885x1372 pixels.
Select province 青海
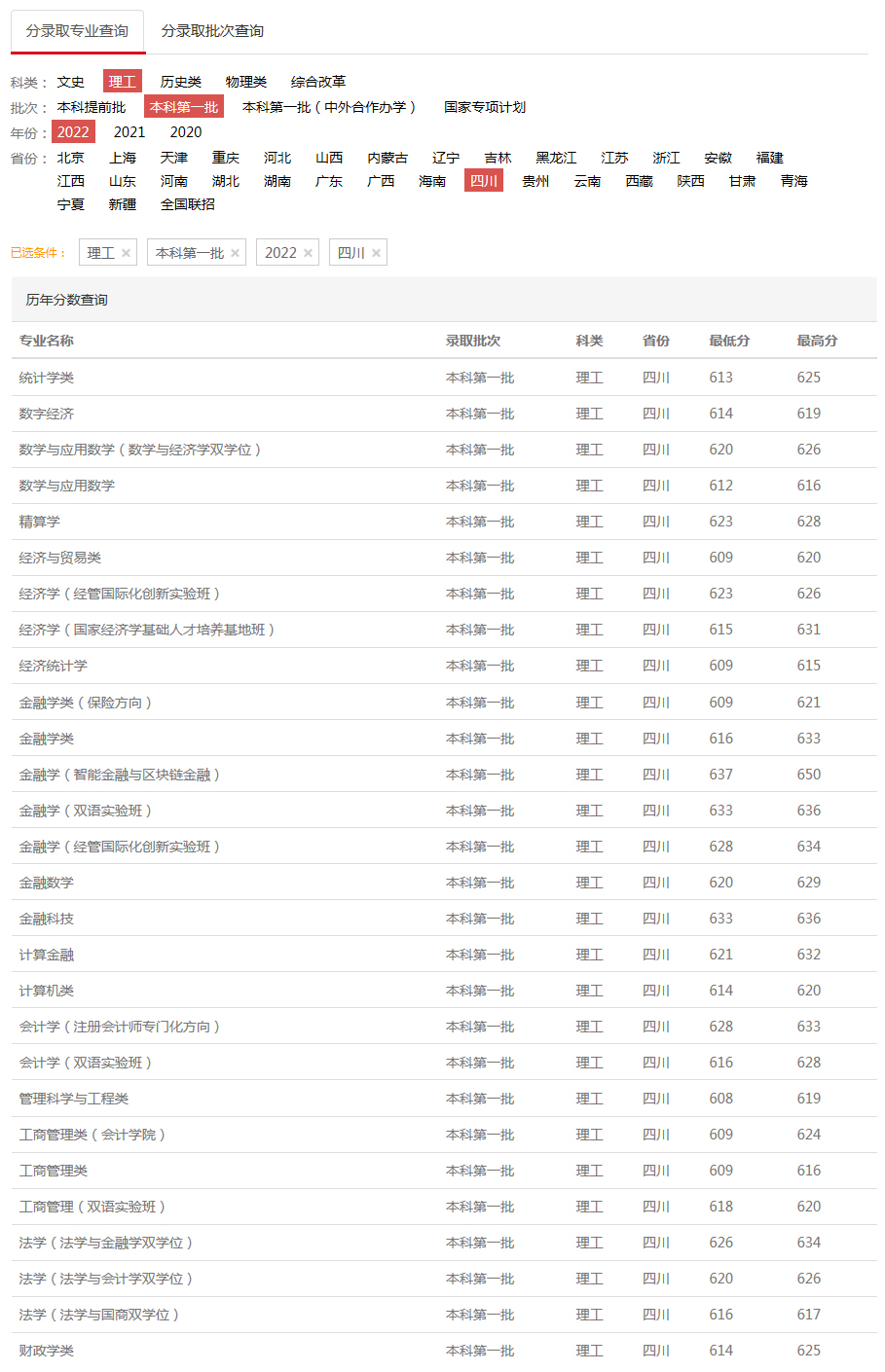point(794,181)
